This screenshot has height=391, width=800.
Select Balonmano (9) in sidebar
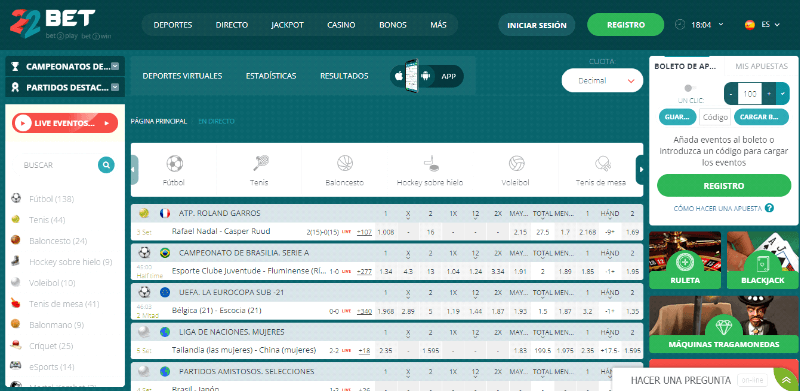pyautogui.click(x=57, y=325)
